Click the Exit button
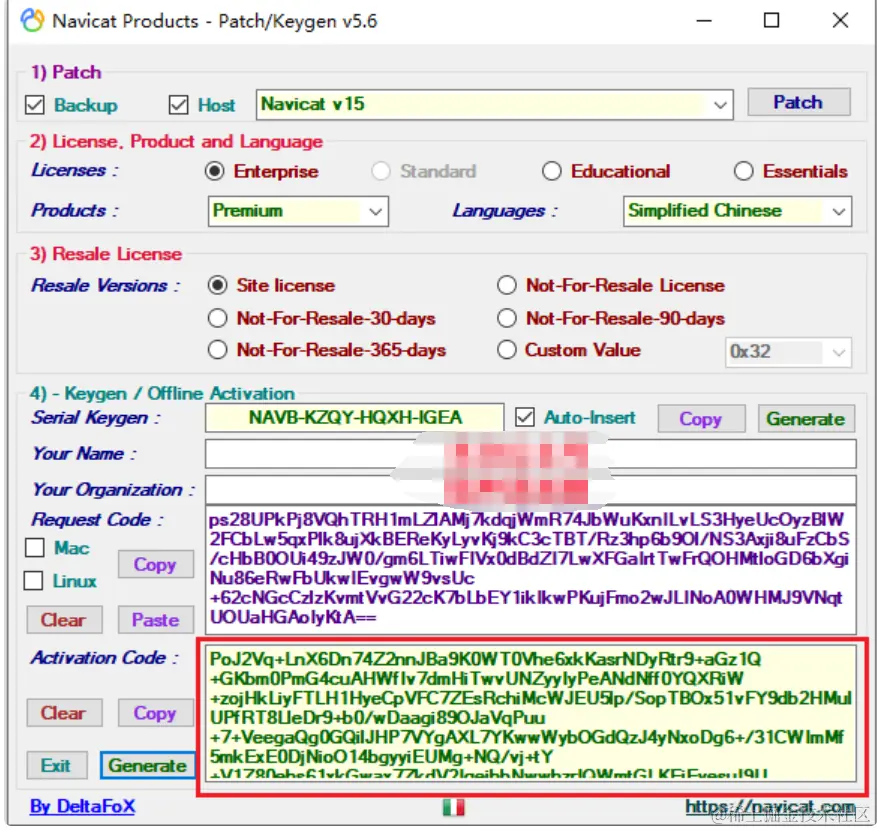This screenshot has height=831, width=877. (56, 765)
